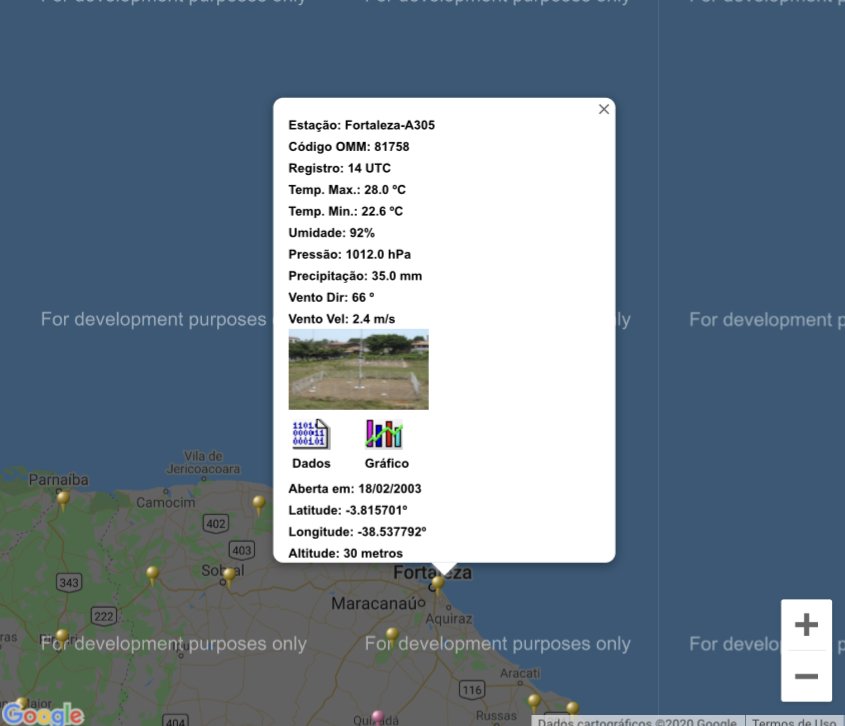845x726 pixels.
Task: Open the Gráfico chart icon
Action: (x=384, y=434)
